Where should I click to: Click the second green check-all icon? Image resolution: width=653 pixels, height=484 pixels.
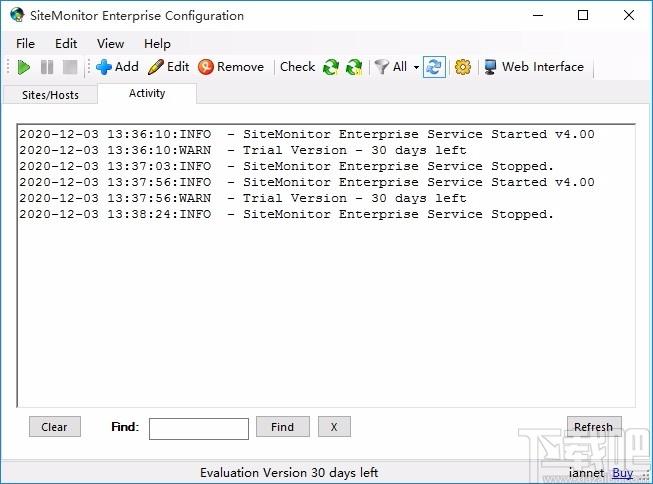coord(354,67)
